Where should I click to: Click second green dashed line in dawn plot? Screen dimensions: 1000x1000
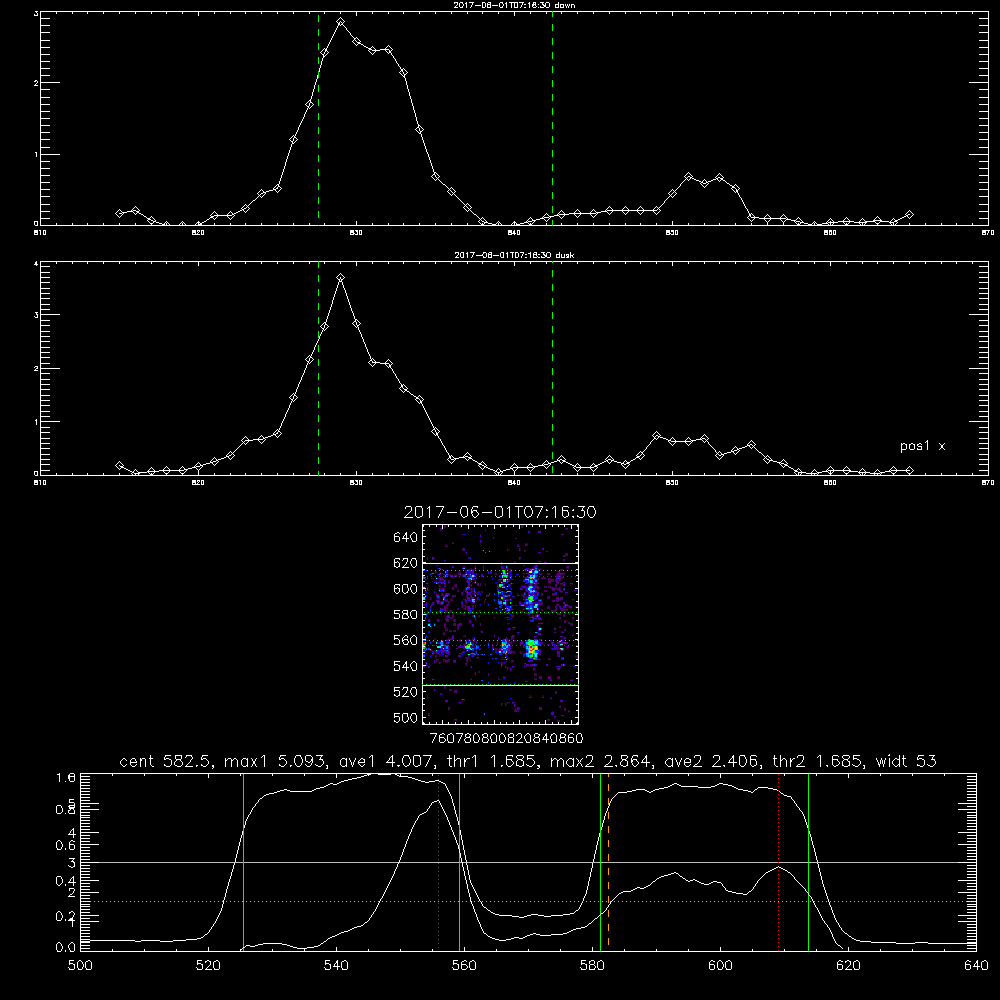tap(552, 118)
